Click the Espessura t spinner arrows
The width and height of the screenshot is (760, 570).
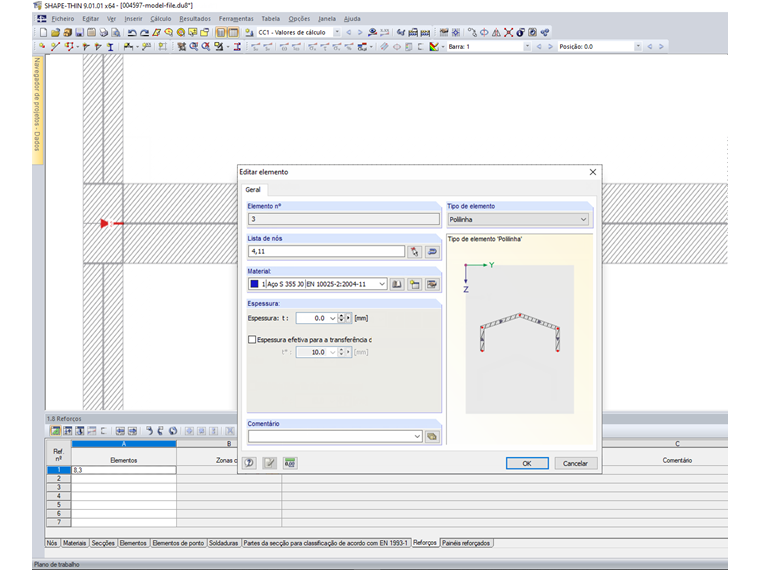click(x=341, y=318)
